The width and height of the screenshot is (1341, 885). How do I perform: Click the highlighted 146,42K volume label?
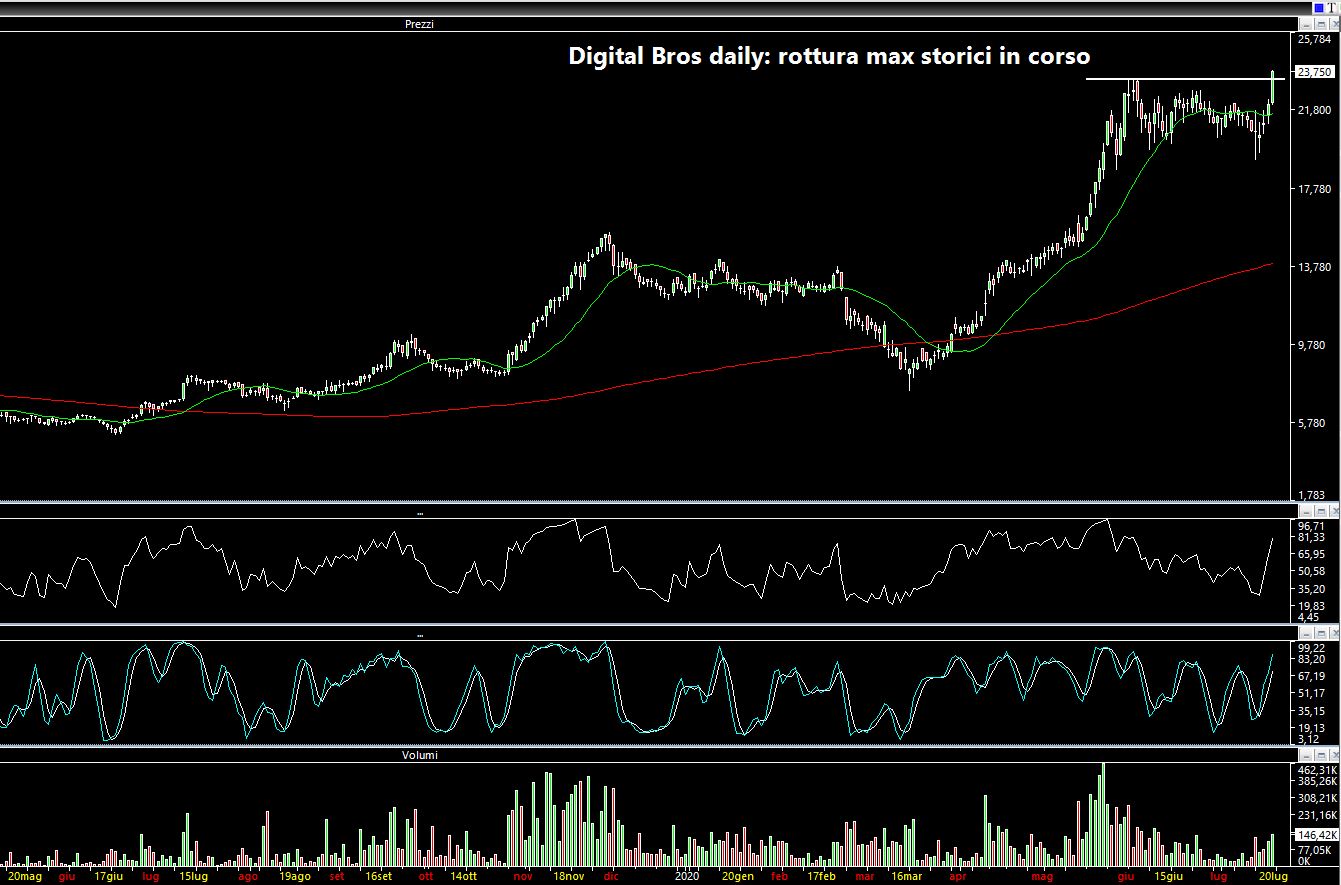[1317, 834]
